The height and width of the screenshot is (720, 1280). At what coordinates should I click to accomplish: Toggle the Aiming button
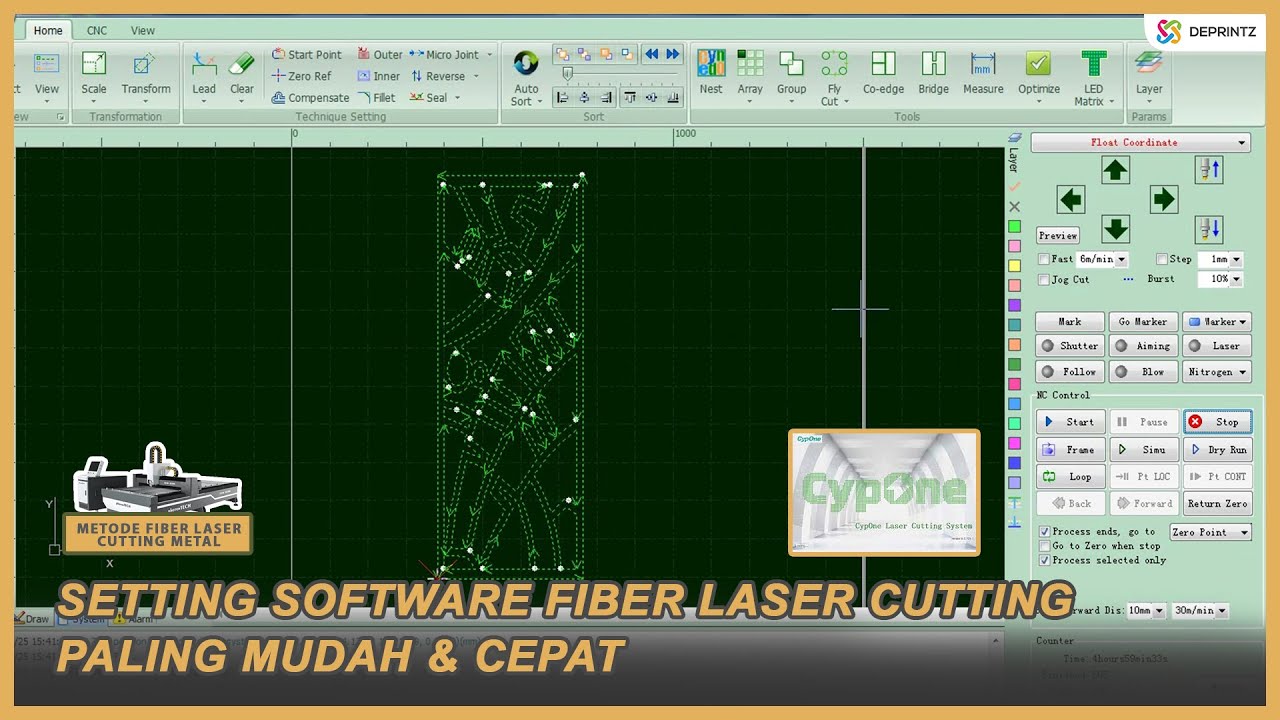point(1143,346)
